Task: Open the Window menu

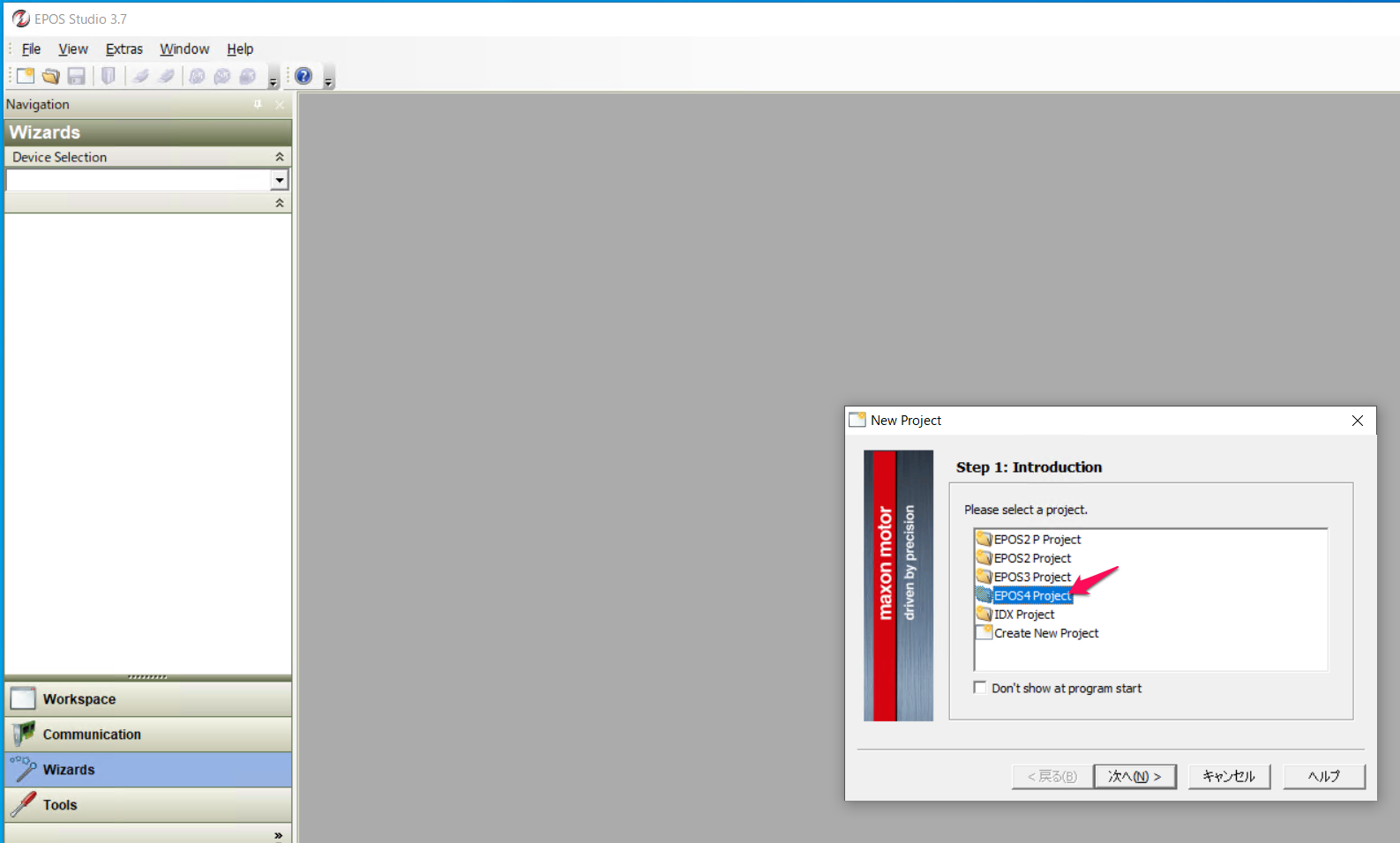Action: (184, 49)
